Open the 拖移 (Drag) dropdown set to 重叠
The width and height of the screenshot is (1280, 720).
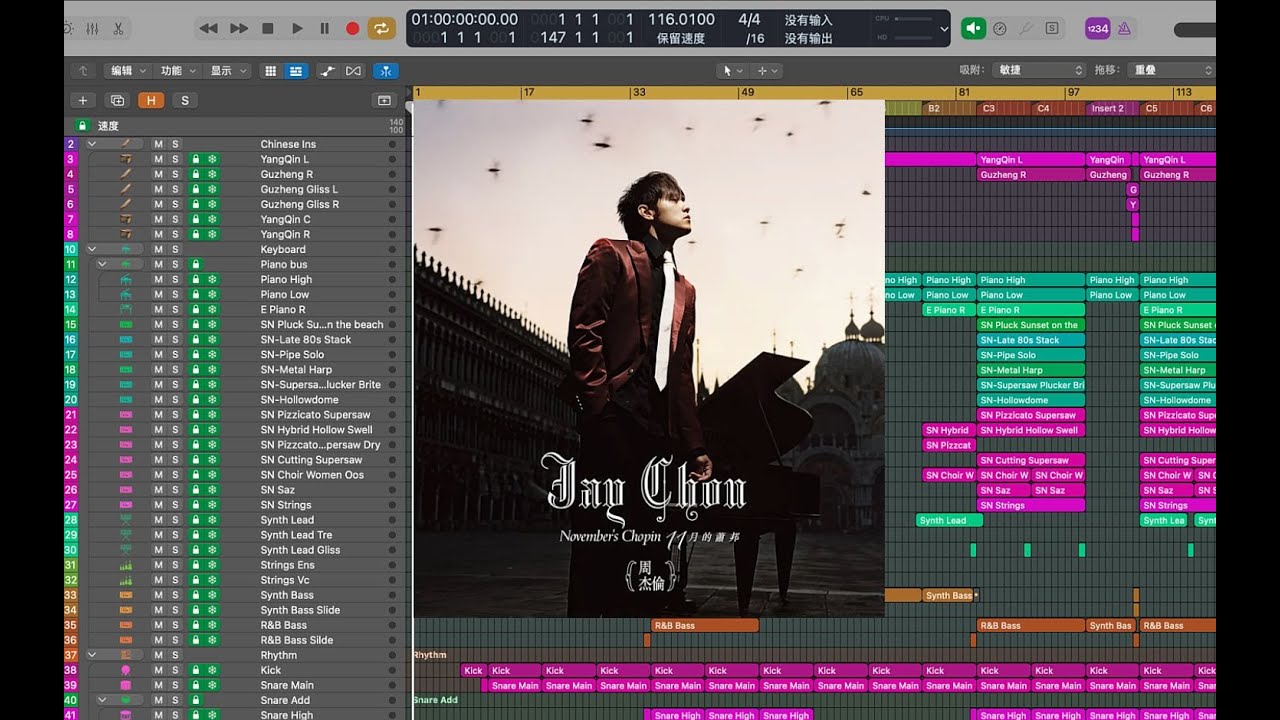[1172, 71]
